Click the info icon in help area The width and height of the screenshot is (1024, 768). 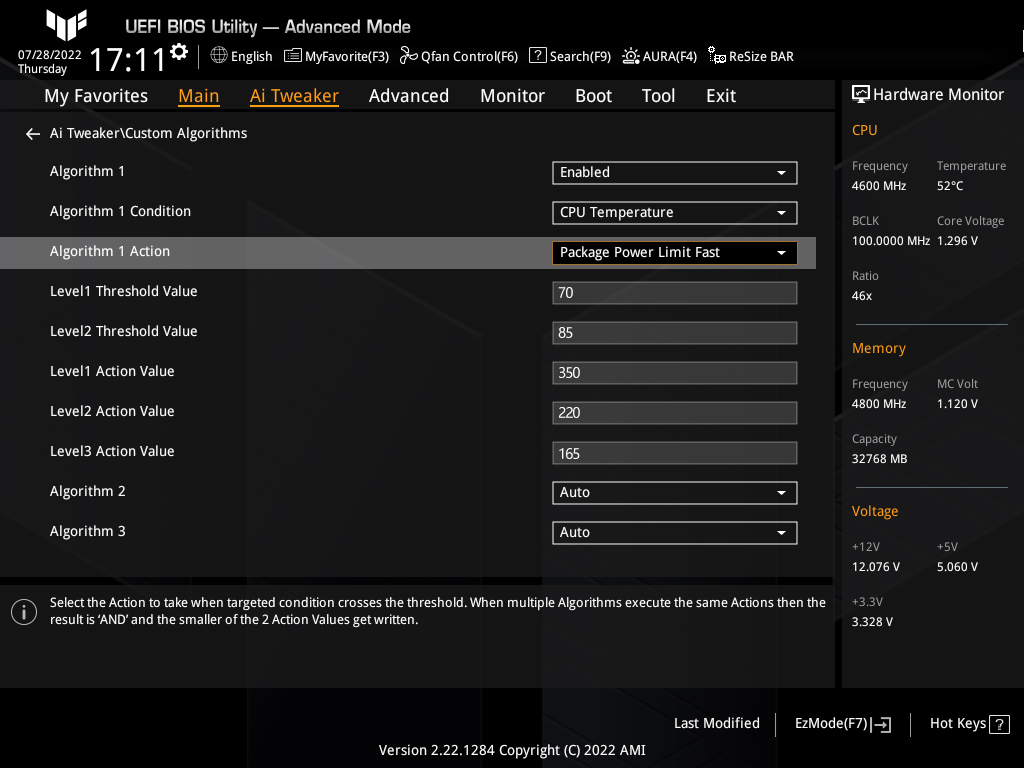click(24, 612)
